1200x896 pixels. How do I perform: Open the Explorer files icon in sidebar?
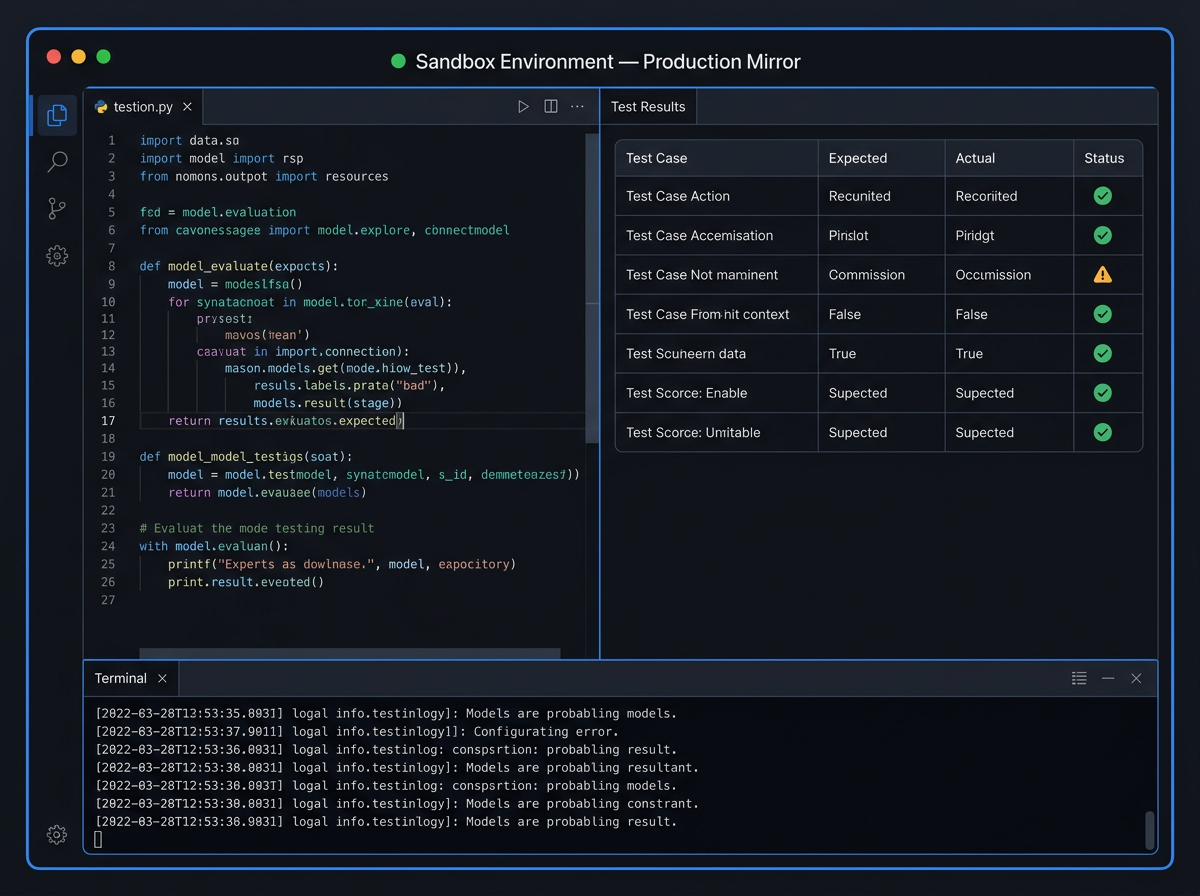[57, 115]
